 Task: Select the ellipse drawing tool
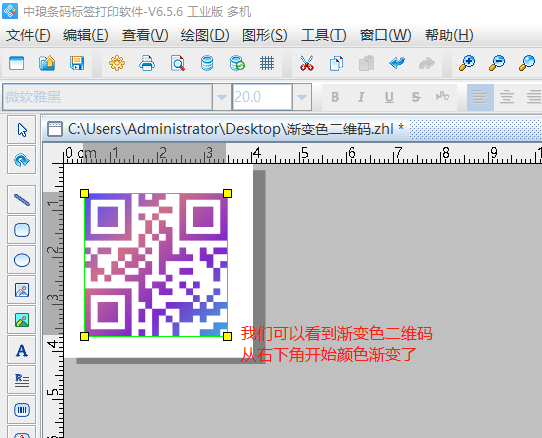[x=22, y=260]
